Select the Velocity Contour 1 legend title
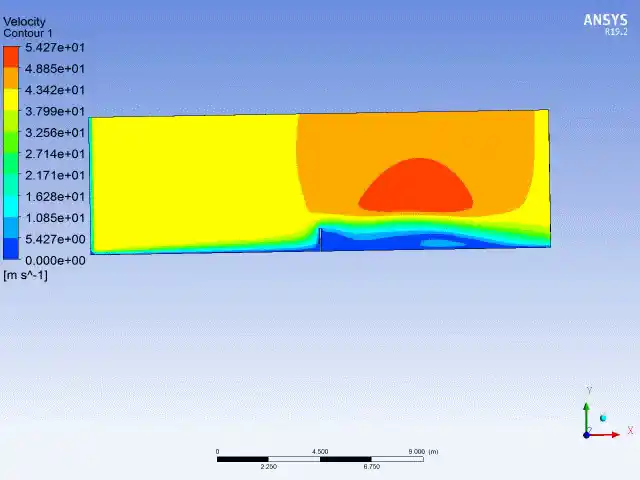The image size is (640, 480). tap(27, 27)
